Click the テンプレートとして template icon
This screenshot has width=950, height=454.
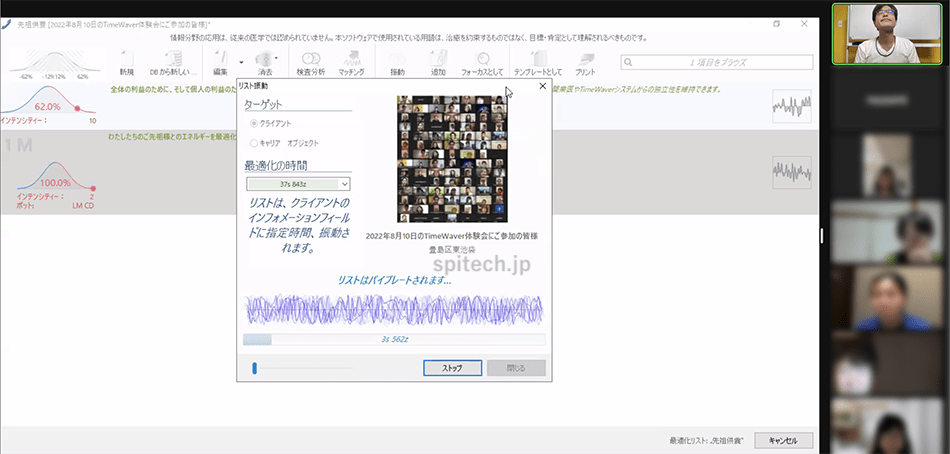538,63
